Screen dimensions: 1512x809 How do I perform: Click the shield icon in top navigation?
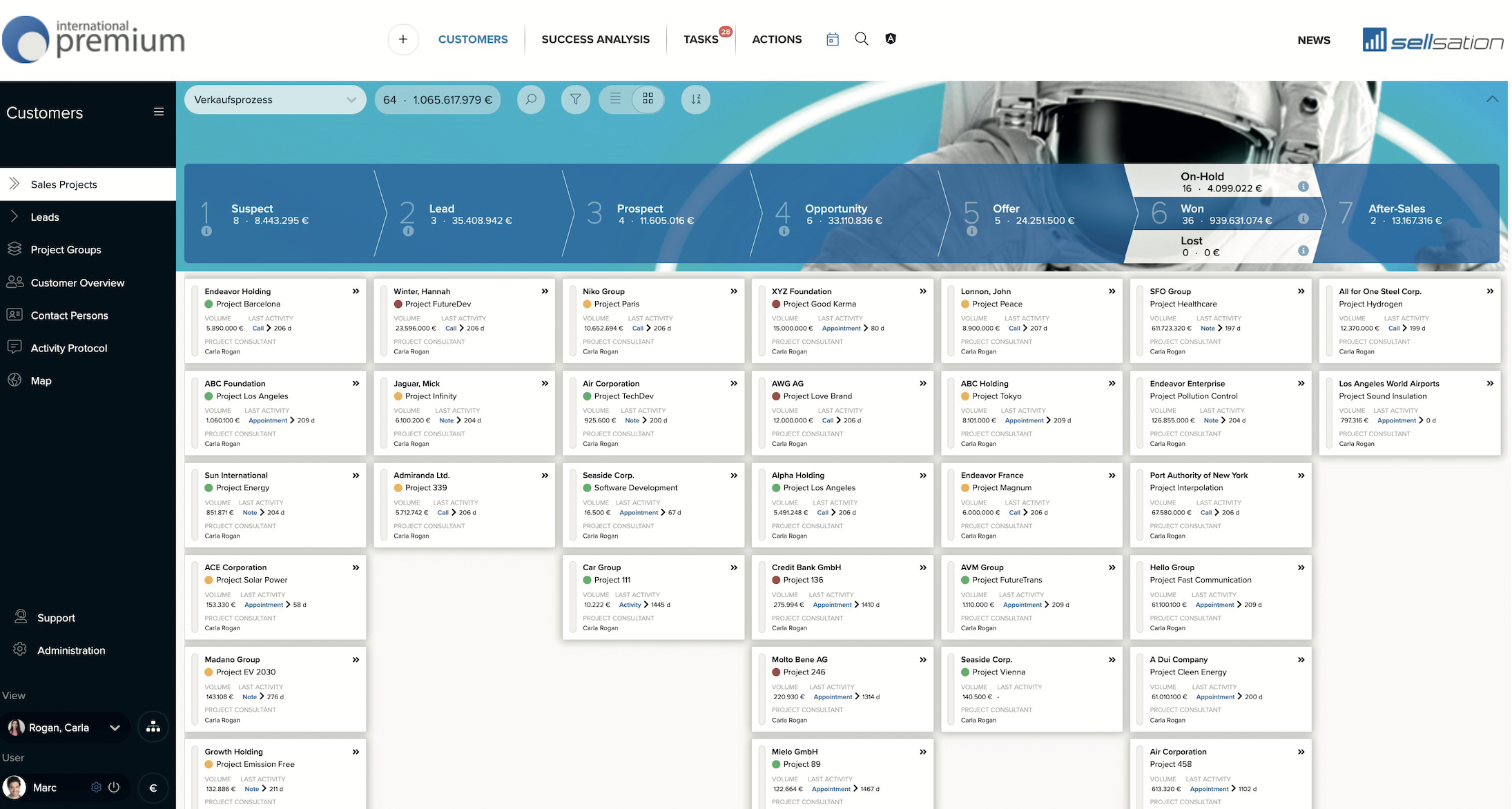tap(891, 39)
